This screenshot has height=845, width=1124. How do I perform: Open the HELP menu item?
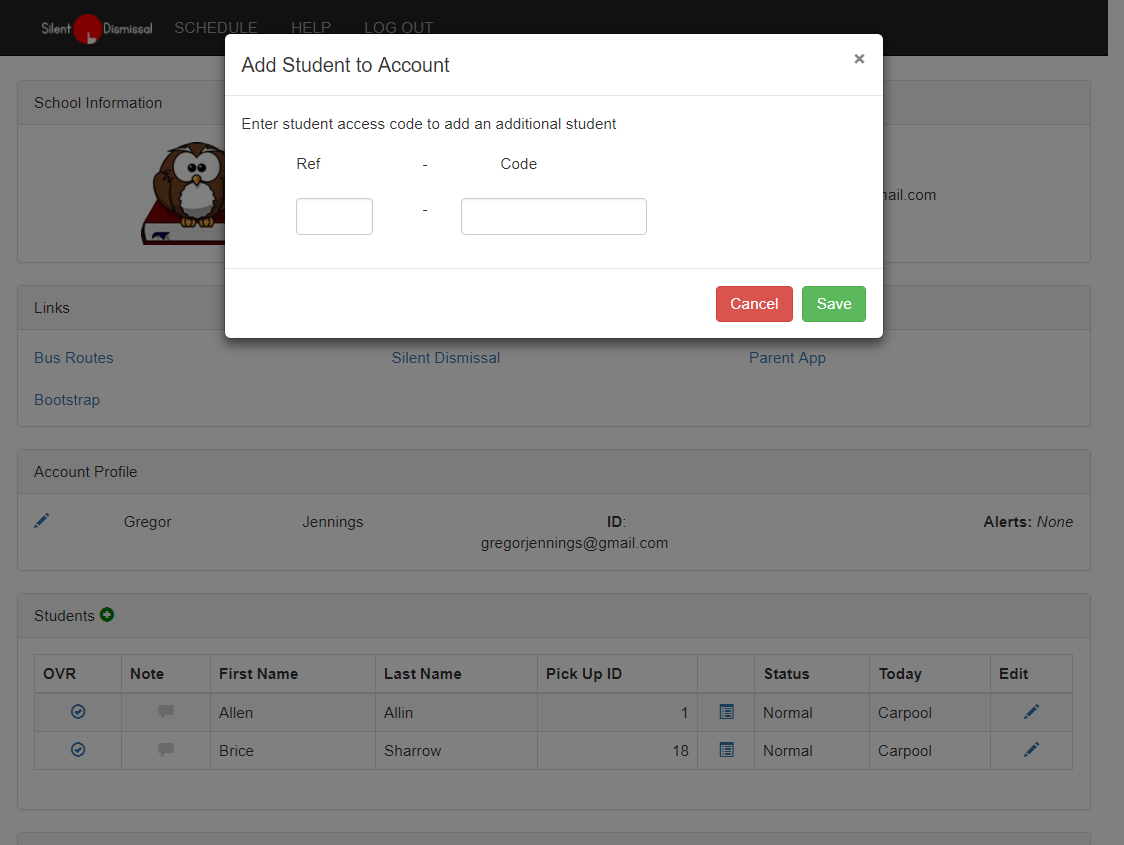[311, 28]
